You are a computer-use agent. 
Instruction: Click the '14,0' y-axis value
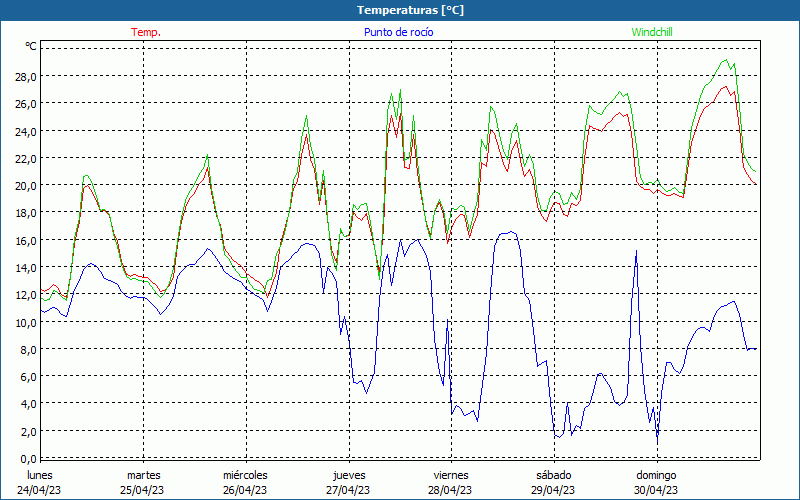[26, 267]
